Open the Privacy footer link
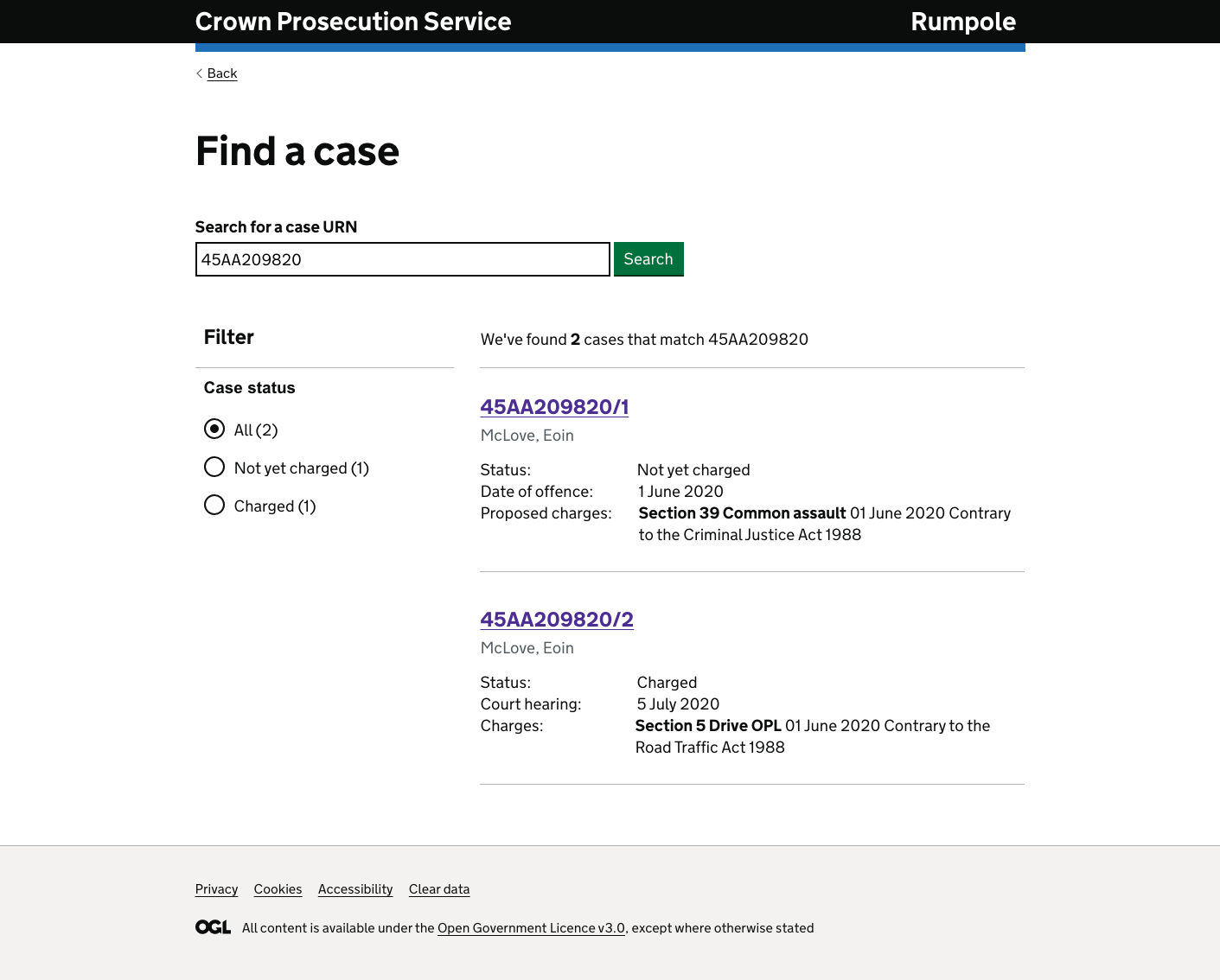Screen dimensions: 1220x980 tap(216, 889)
